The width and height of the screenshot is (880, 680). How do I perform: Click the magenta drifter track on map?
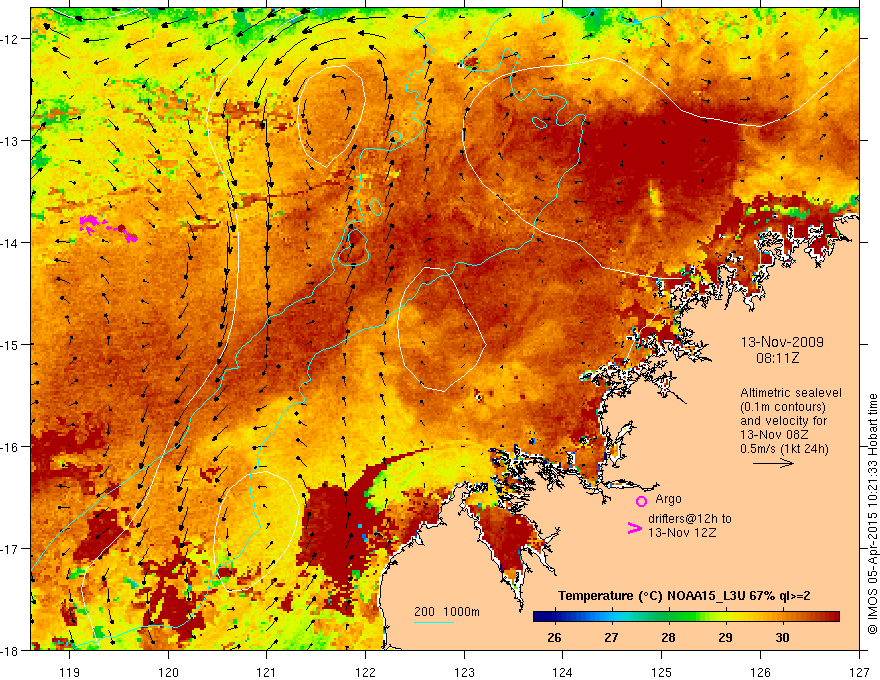(x=108, y=228)
